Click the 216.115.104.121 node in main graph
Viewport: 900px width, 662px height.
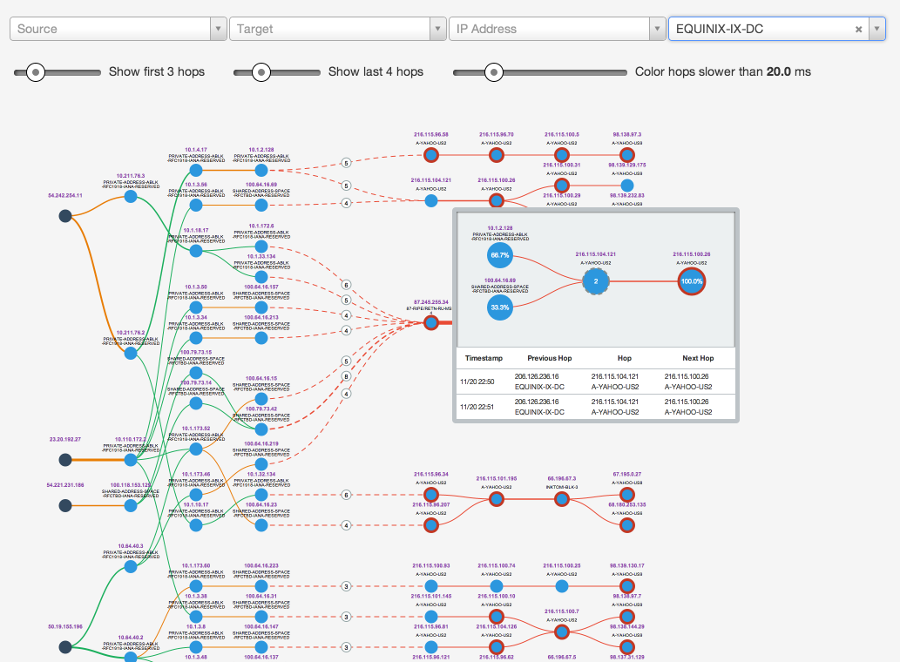(x=431, y=200)
